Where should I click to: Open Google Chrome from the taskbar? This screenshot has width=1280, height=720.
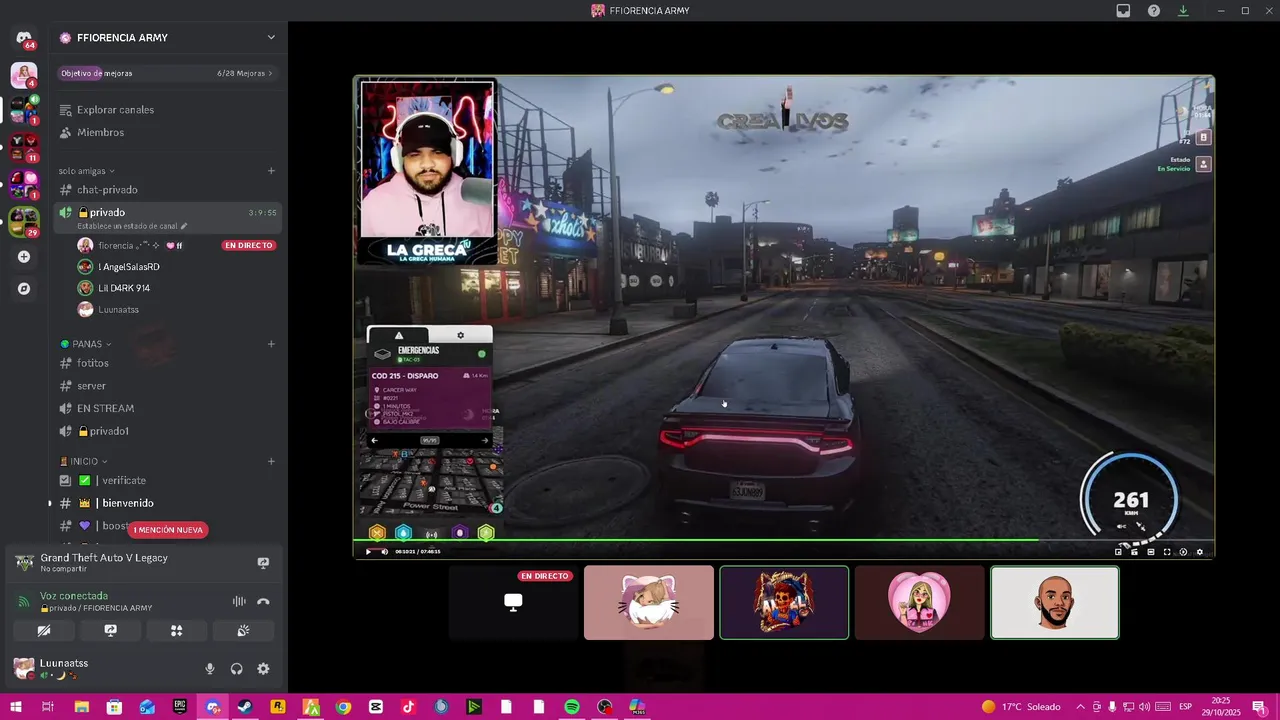click(x=343, y=707)
